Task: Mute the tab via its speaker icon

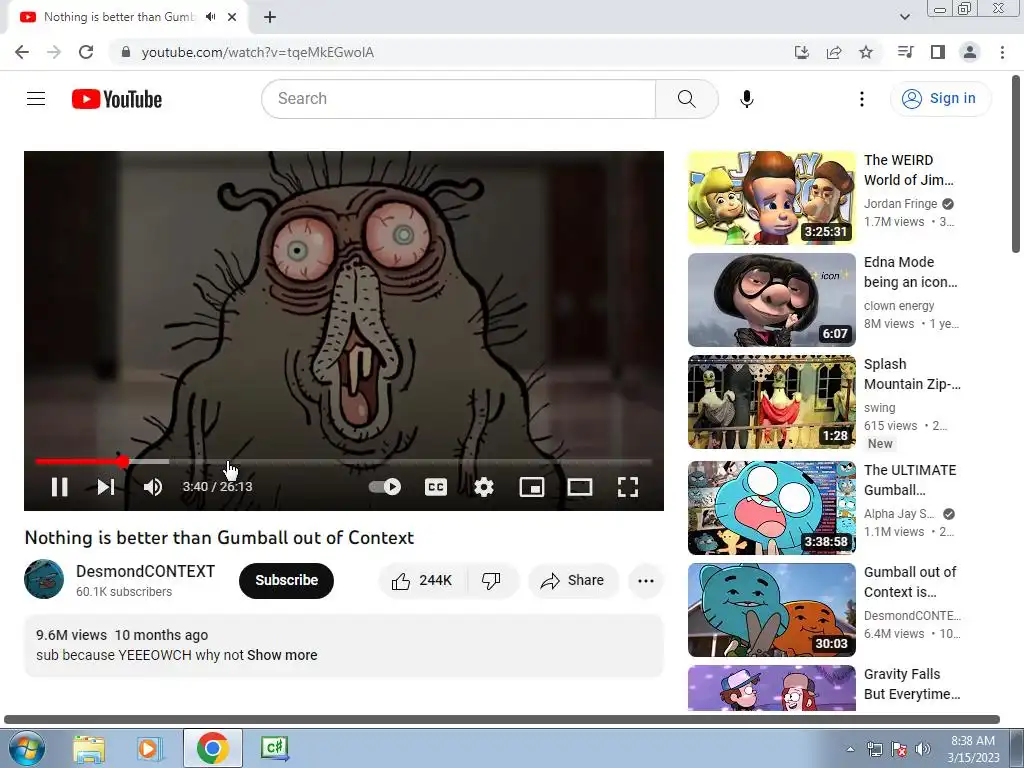Action: pyautogui.click(x=210, y=17)
